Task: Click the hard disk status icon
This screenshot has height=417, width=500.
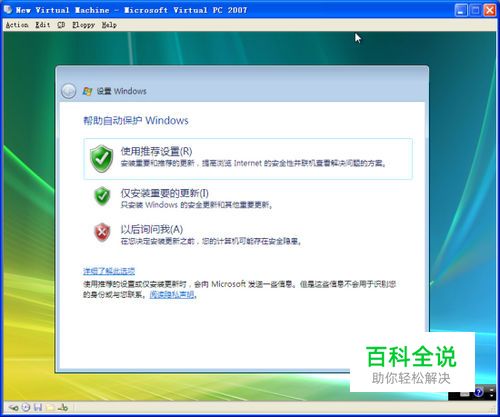Action: [14, 407]
